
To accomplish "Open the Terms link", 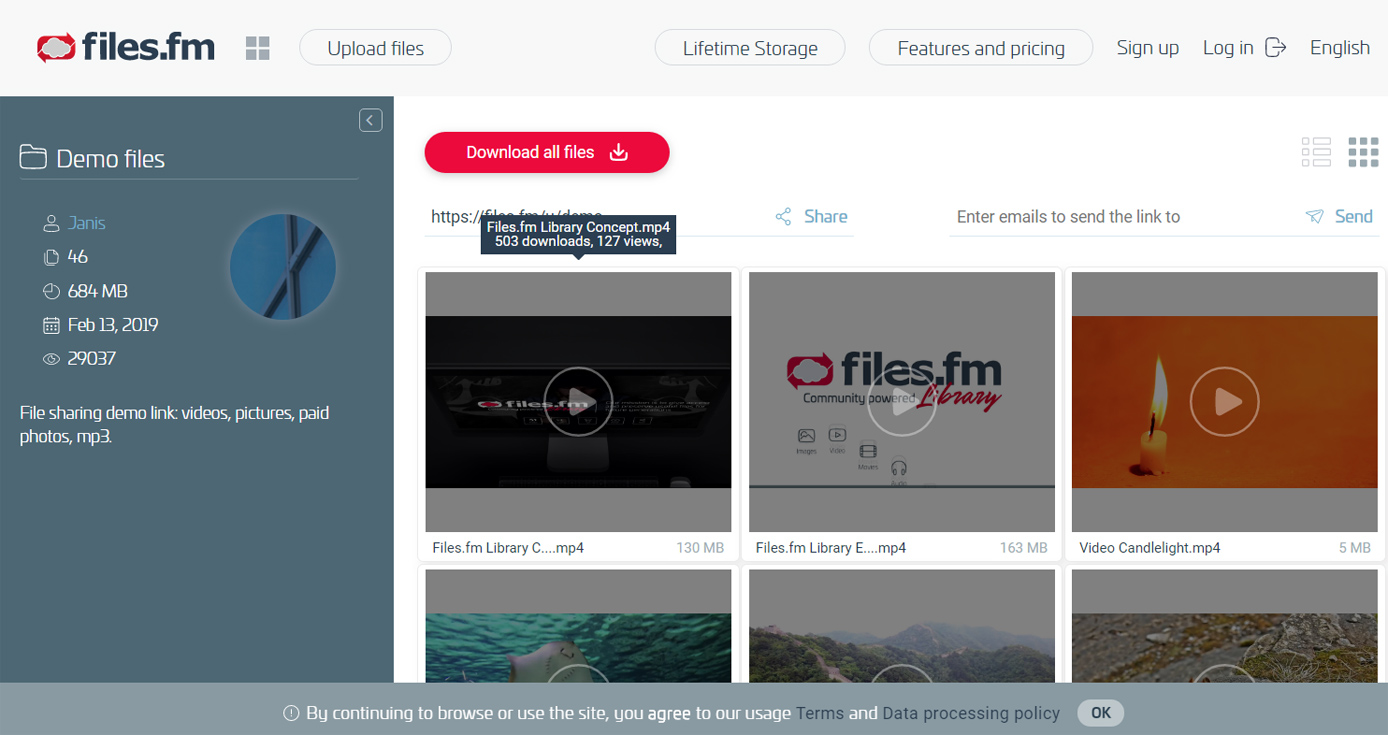I will (820, 713).
